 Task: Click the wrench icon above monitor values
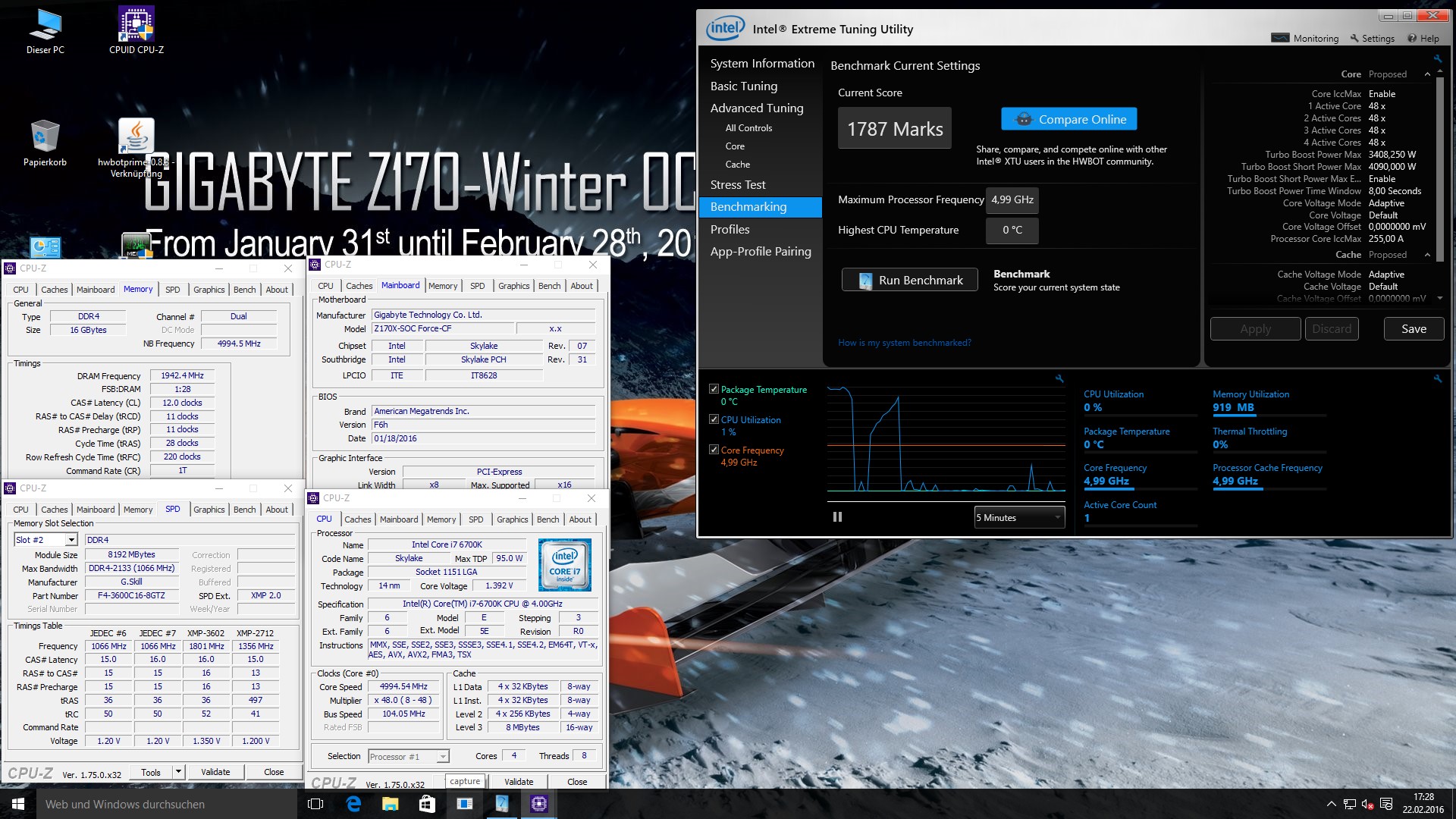1437,378
